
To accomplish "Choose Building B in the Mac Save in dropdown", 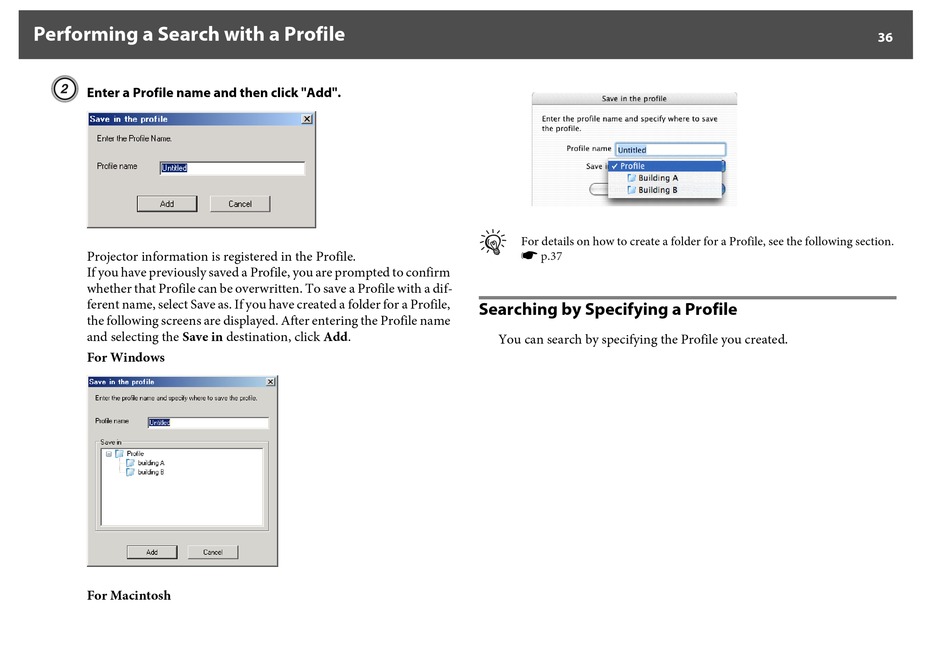I will (x=666, y=190).
